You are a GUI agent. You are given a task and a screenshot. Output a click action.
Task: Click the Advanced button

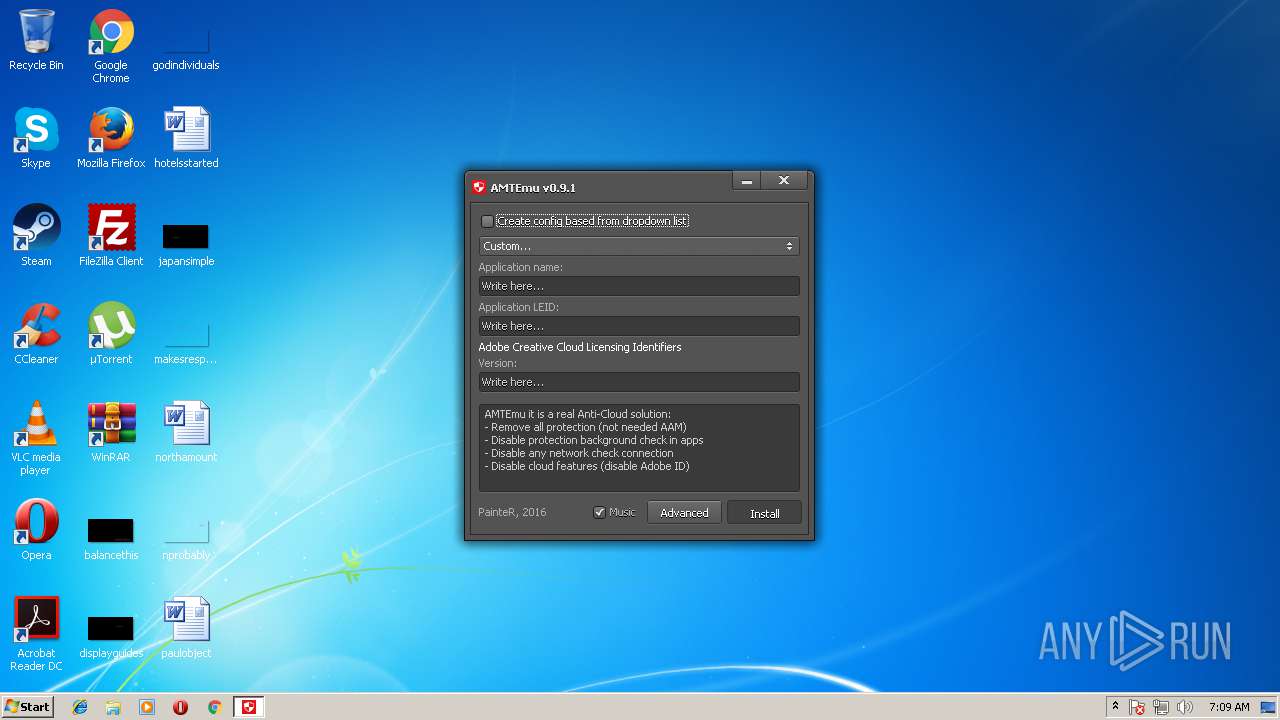point(684,512)
